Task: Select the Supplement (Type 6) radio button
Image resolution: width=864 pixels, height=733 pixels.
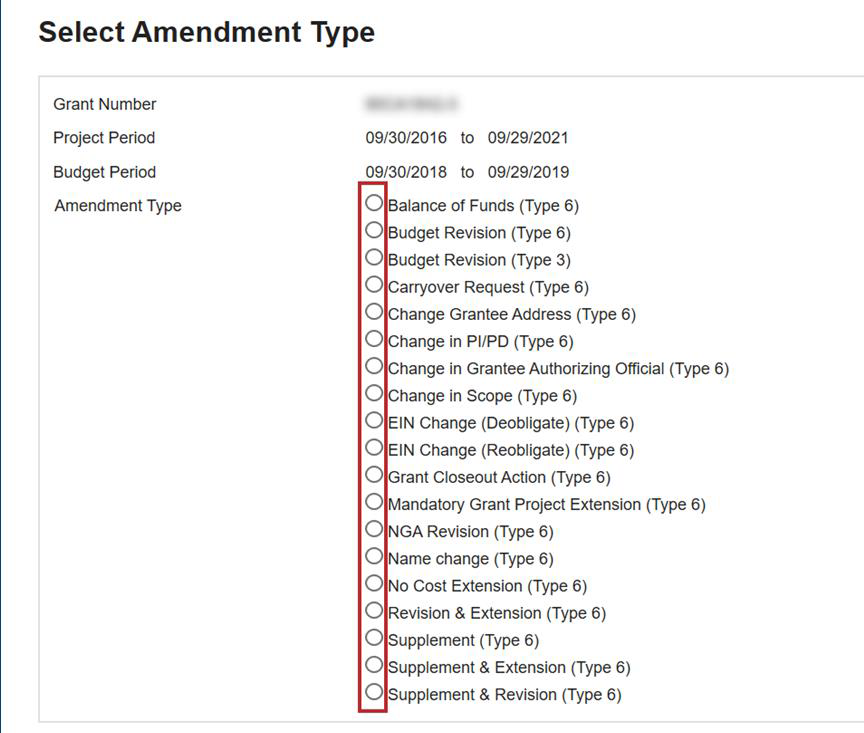Action: click(x=374, y=637)
